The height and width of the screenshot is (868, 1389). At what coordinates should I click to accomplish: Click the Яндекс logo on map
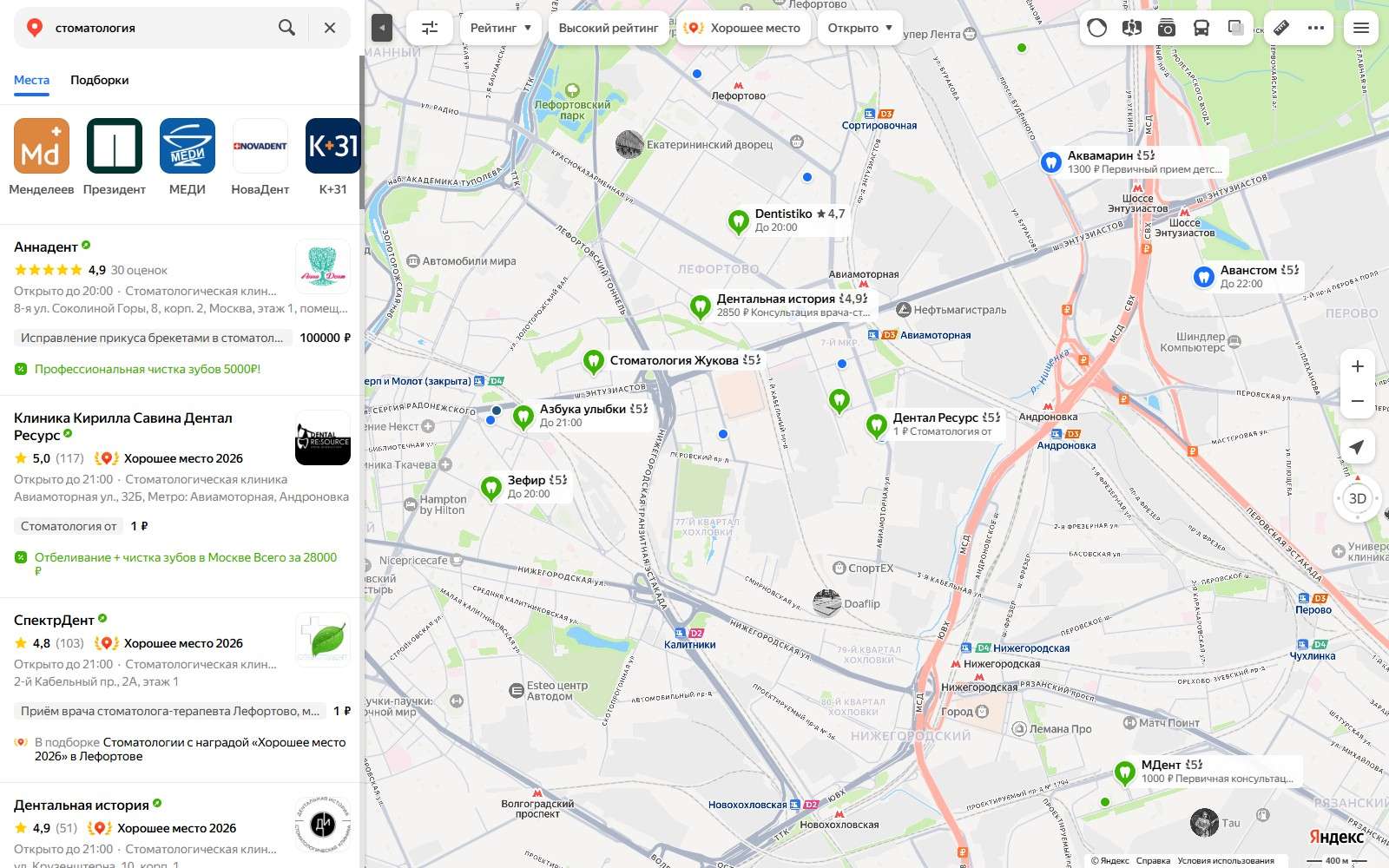1337,837
